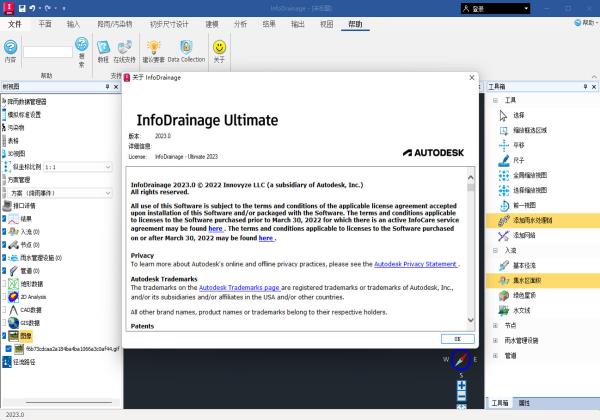Image resolution: width=600 pixels, height=420 pixels.
Task: Open the first 'here' license terms link
Action: [215, 229]
